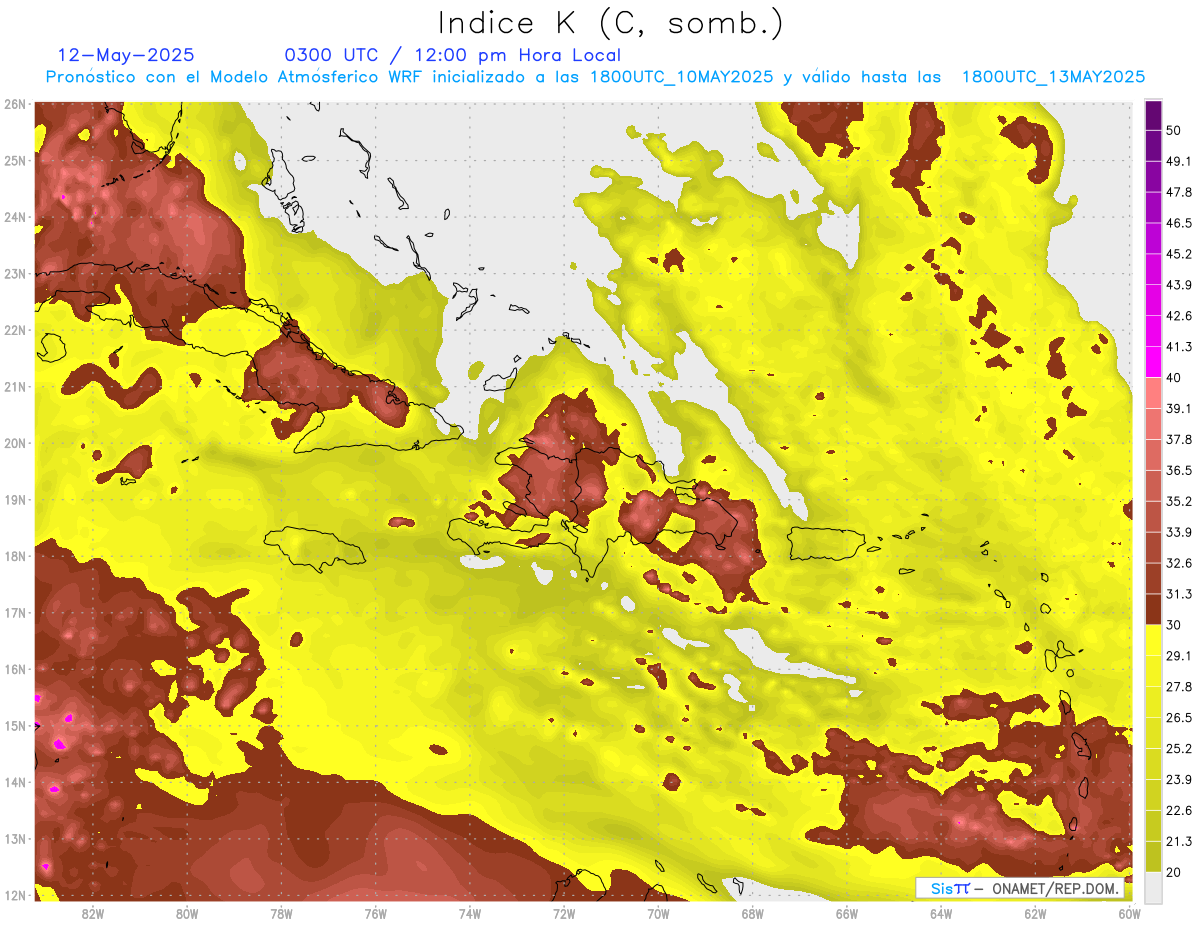Click the longitude label "74W"
Image resolution: width=1200 pixels, height=927 pixels.
[x=470, y=913]
